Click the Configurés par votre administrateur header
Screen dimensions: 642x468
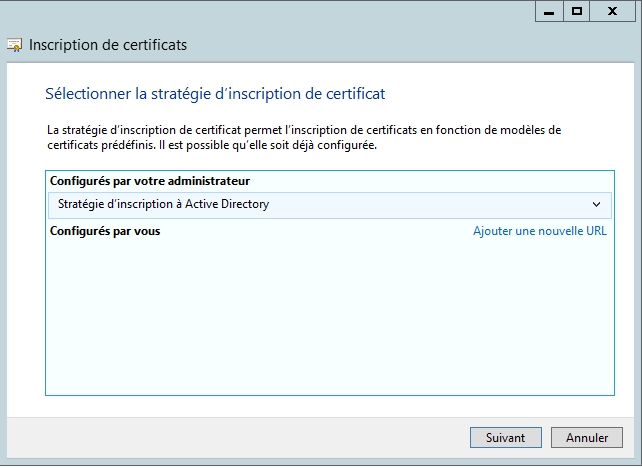pyautogui.click(x=150, y=181)
